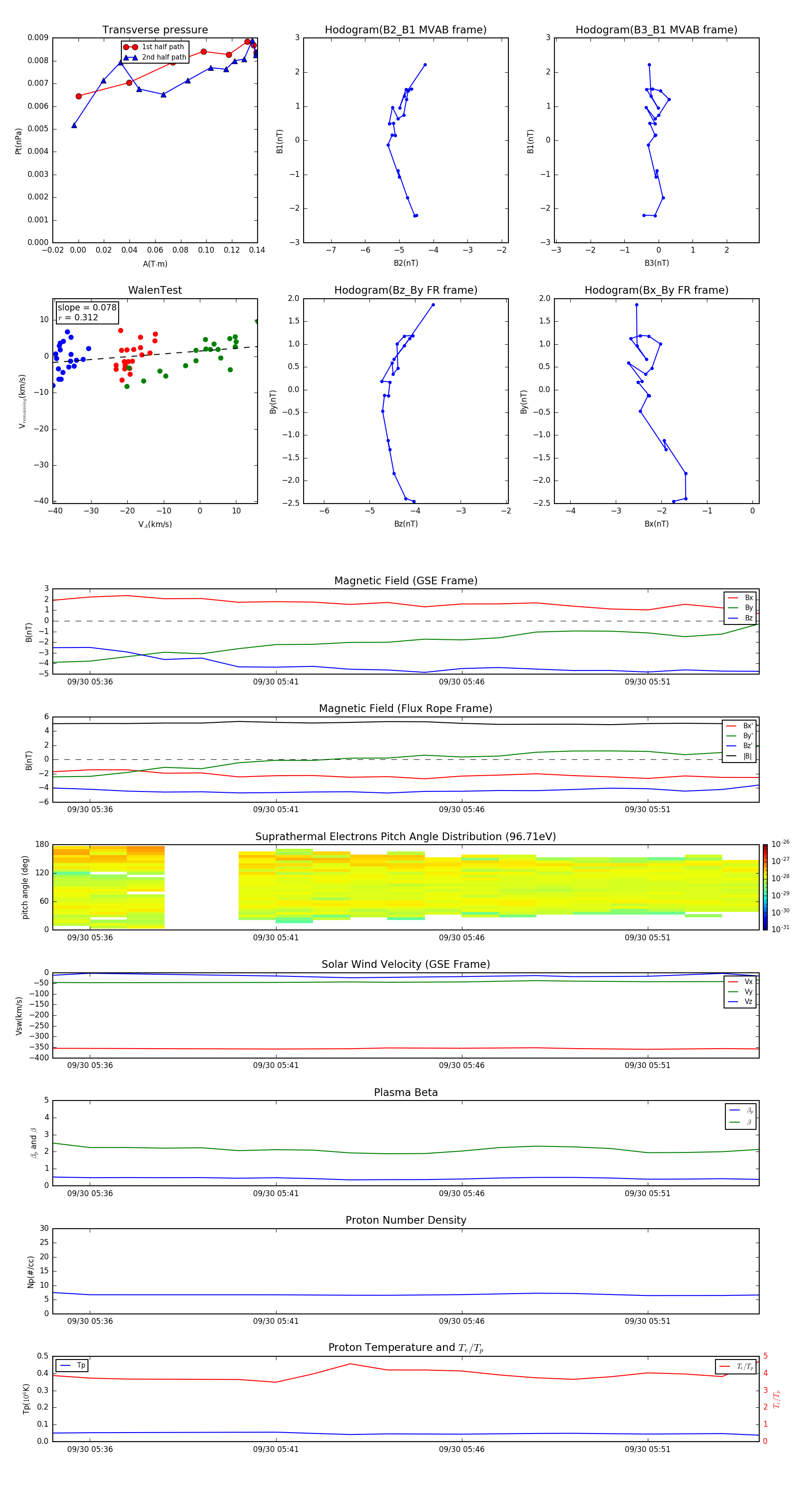Screen dimensions: 812x1489
Task: Click the 'pitch angle (deg)' axis label
Action: 25,887
